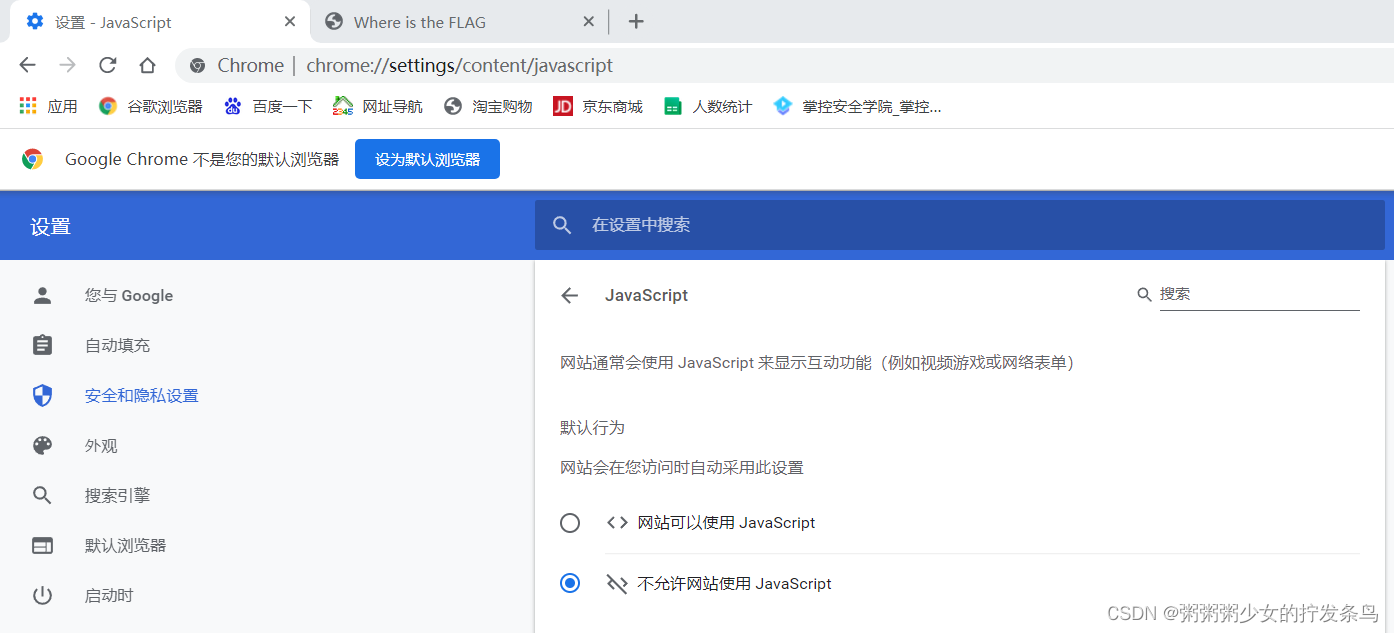This screenshot has height=633, width=1394.
Task: Open the 默认浏览器 settings section
Action: 125,545
